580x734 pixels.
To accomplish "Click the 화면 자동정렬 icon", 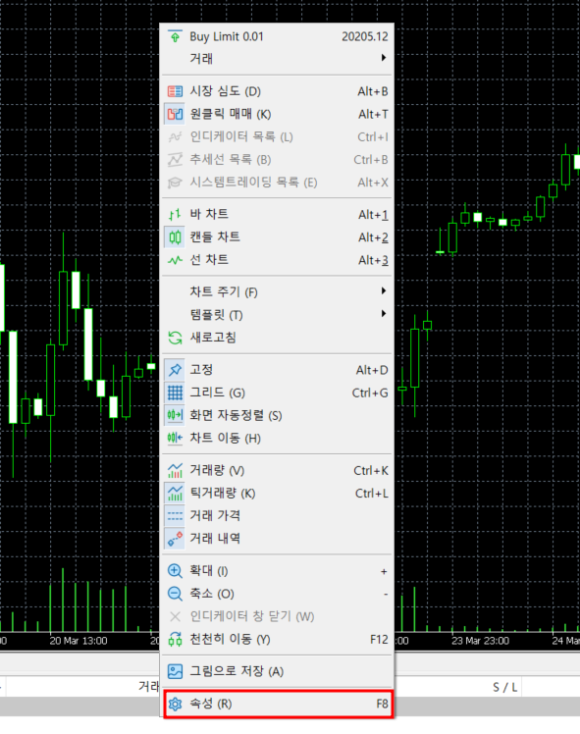I will click(x=175, y=415).
